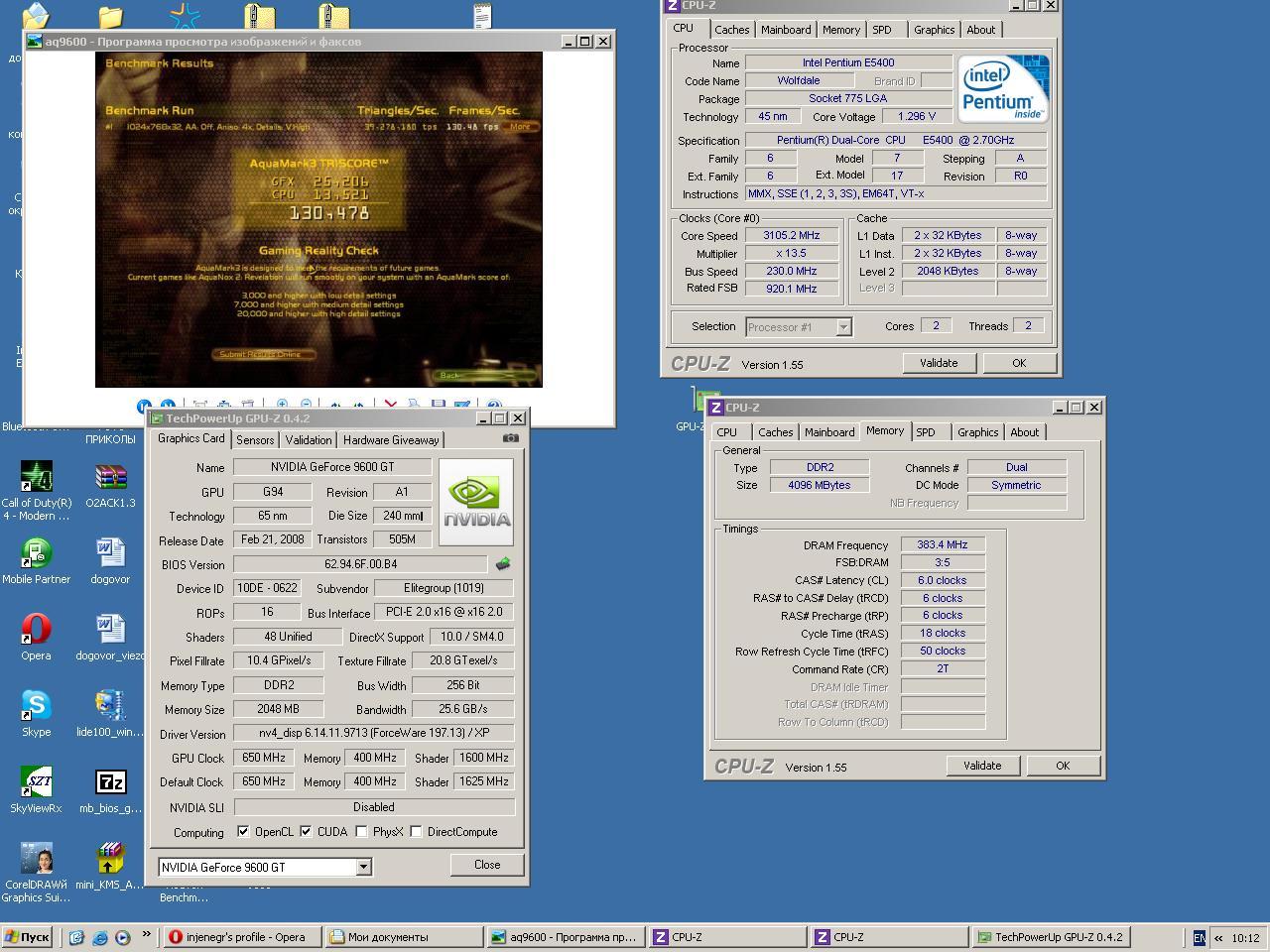Open the mini_KMS_A archive icon
The image size is (1270, 952).
coord(110,866)
